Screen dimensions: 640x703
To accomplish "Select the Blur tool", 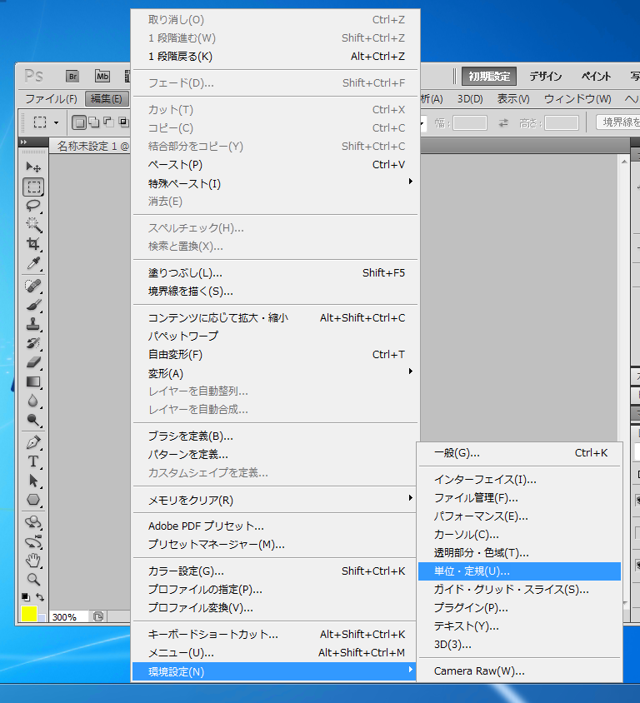I will coord(33,401).
